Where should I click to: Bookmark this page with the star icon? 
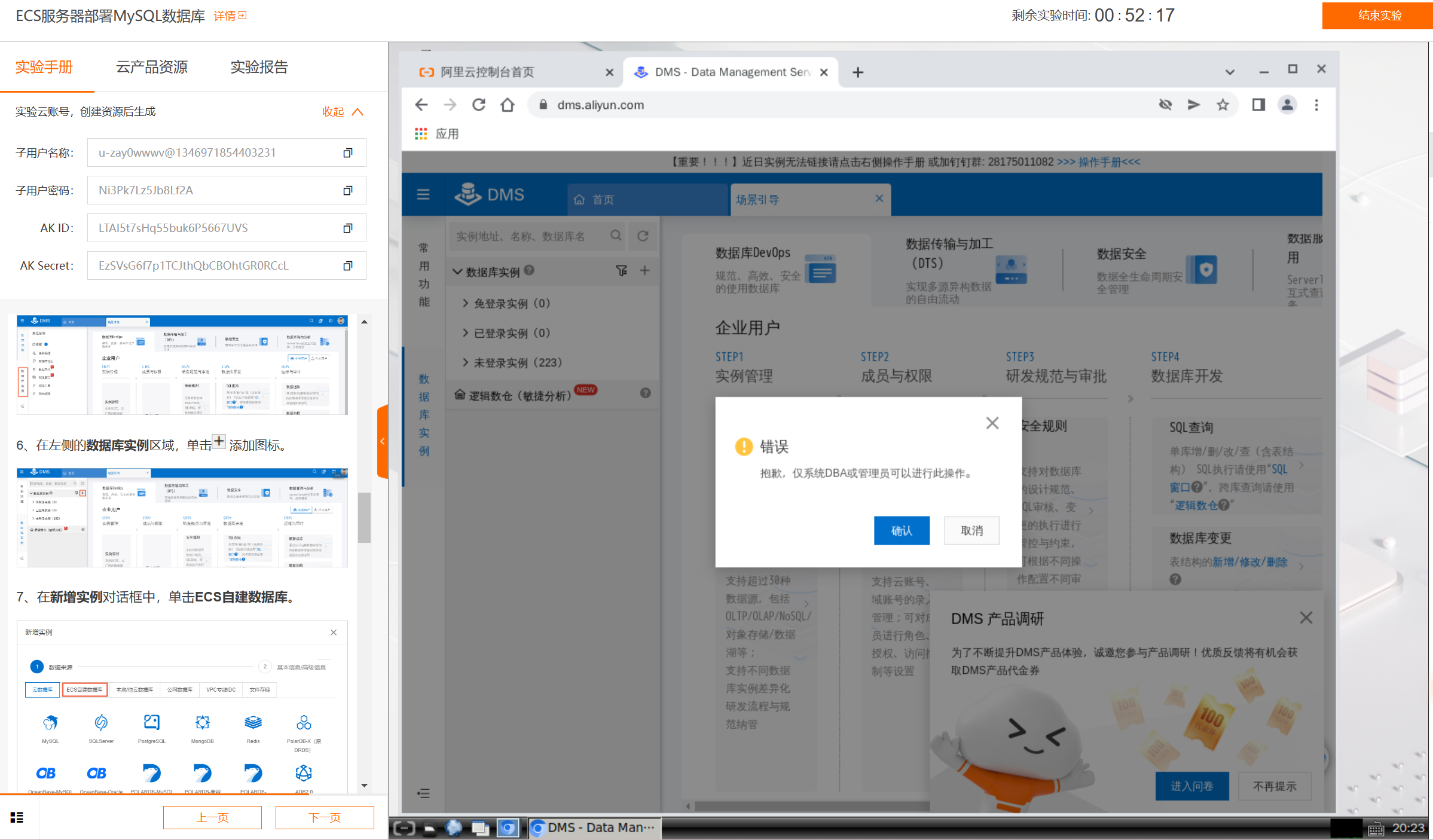pyautogui.click(x=1223, y=105)
